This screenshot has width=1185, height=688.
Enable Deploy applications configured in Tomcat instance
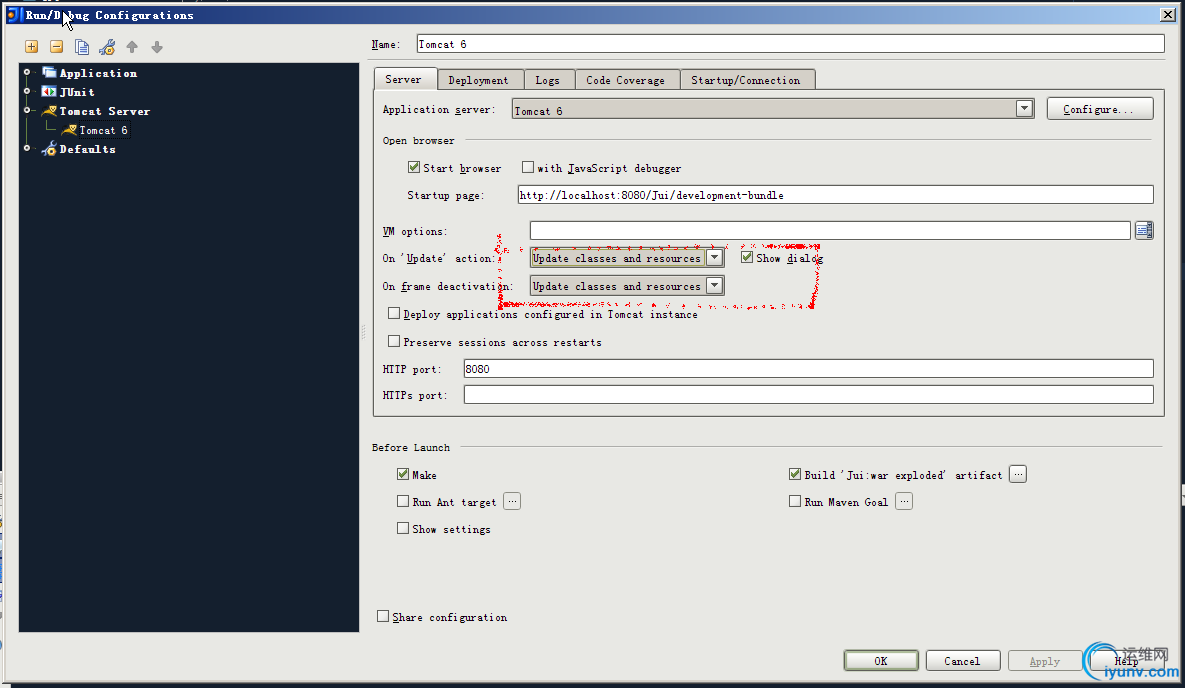click(x=394, y=313)
